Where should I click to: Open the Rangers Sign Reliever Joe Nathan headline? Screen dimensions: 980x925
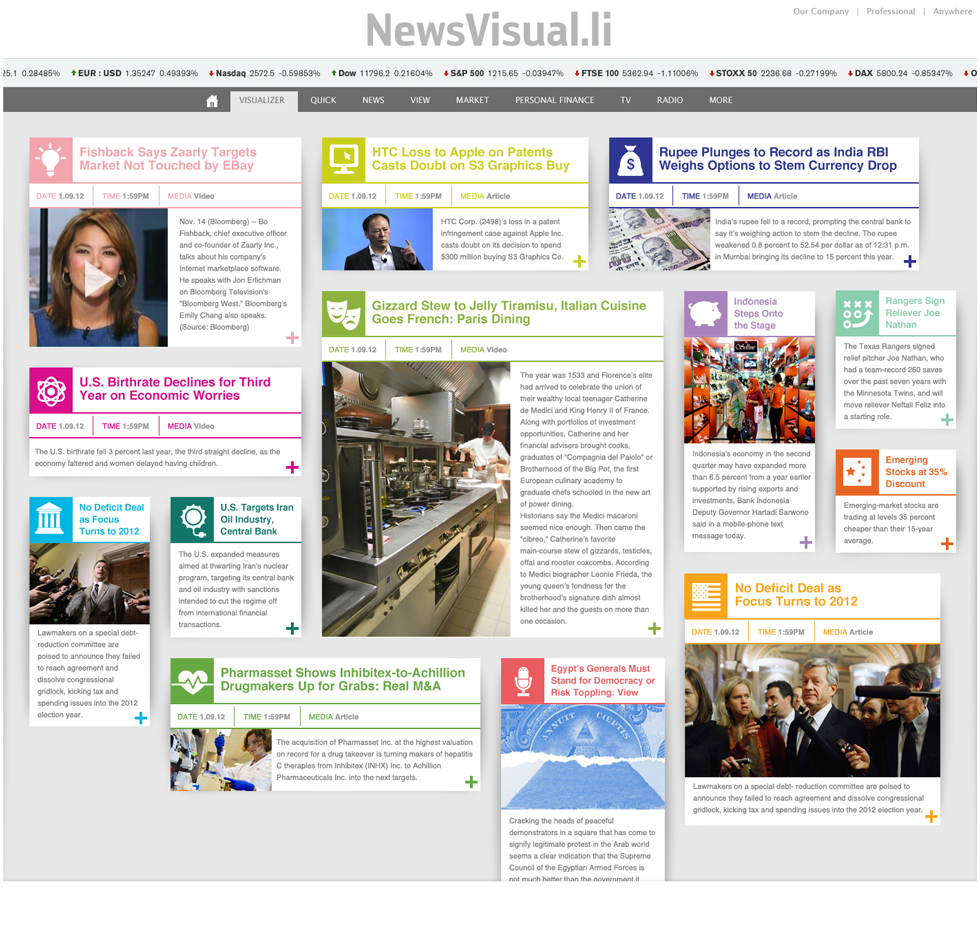pos(914,312)
